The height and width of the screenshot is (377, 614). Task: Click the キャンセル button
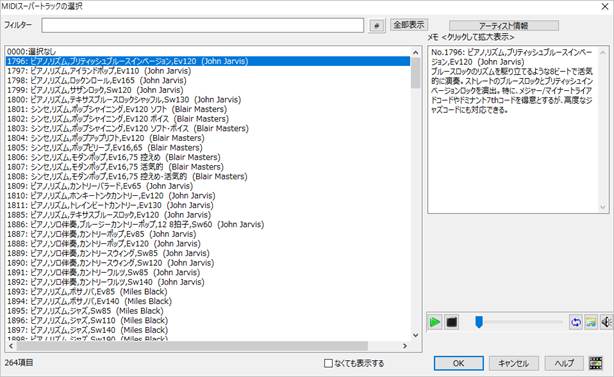(514, 363)
